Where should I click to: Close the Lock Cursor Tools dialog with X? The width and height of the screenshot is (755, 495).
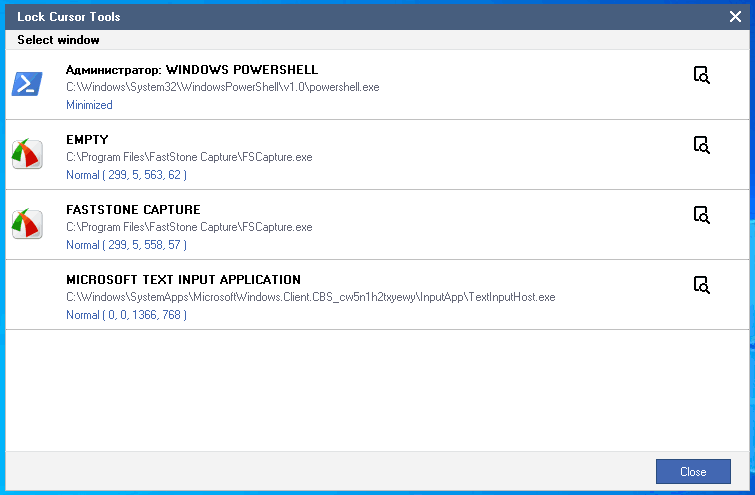[735, 16]
